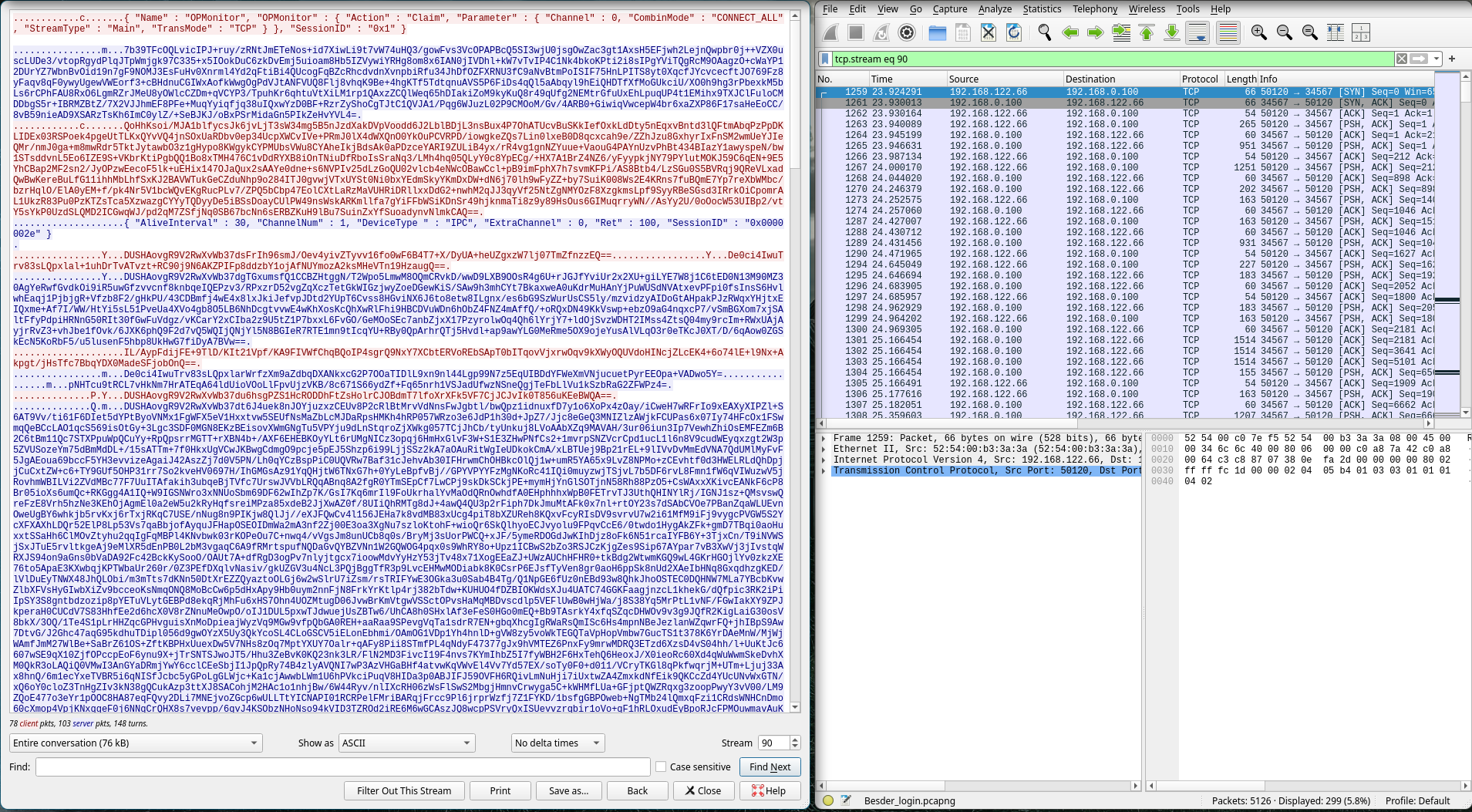Screen dimensions: 1472x812
Task: Focus the Find text field
Action: (343, 767)
